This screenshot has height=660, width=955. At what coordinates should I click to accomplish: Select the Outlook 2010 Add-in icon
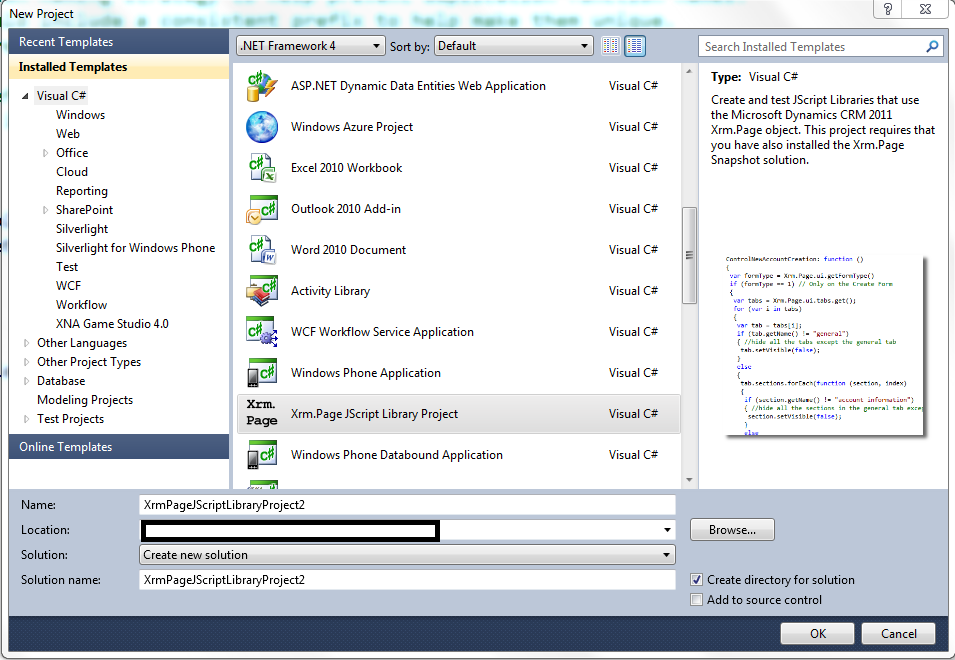tap(262, 208)
